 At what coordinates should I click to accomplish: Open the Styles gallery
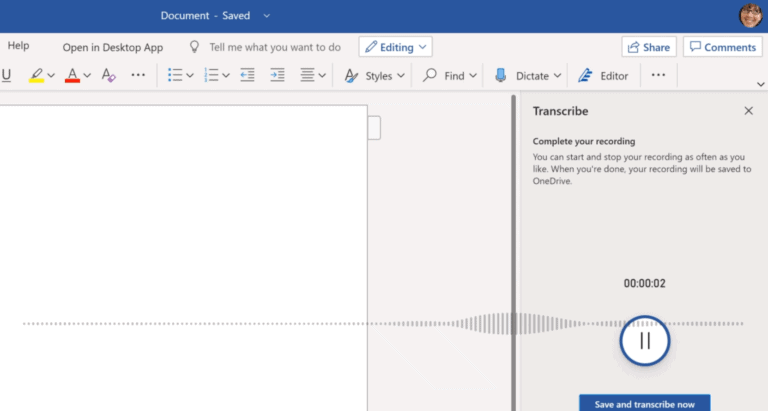375,75
